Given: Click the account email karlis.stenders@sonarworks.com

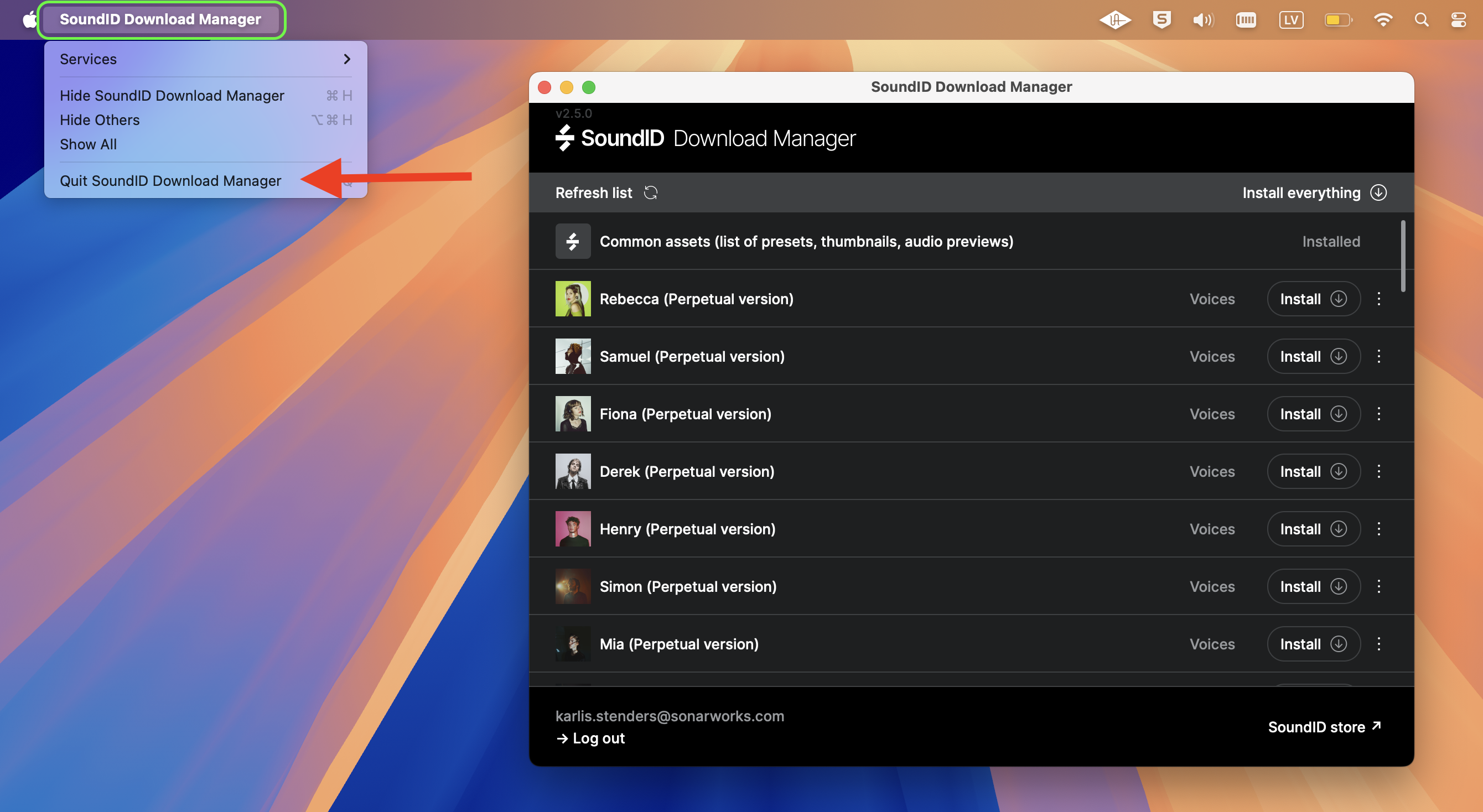Looking at the screenshot, I should tap(670, 716).
